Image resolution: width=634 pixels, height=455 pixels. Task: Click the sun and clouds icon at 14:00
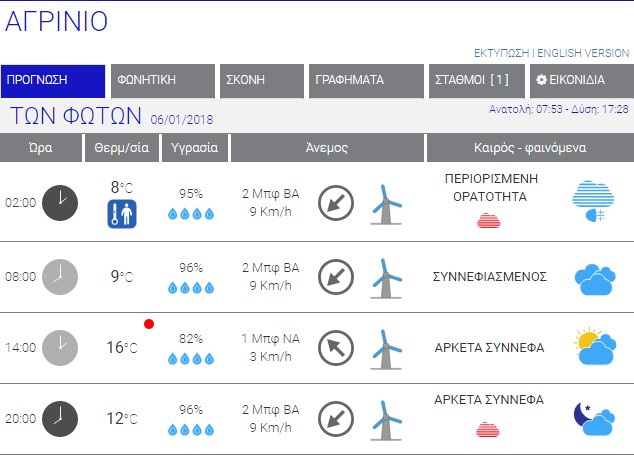point(595,346)
